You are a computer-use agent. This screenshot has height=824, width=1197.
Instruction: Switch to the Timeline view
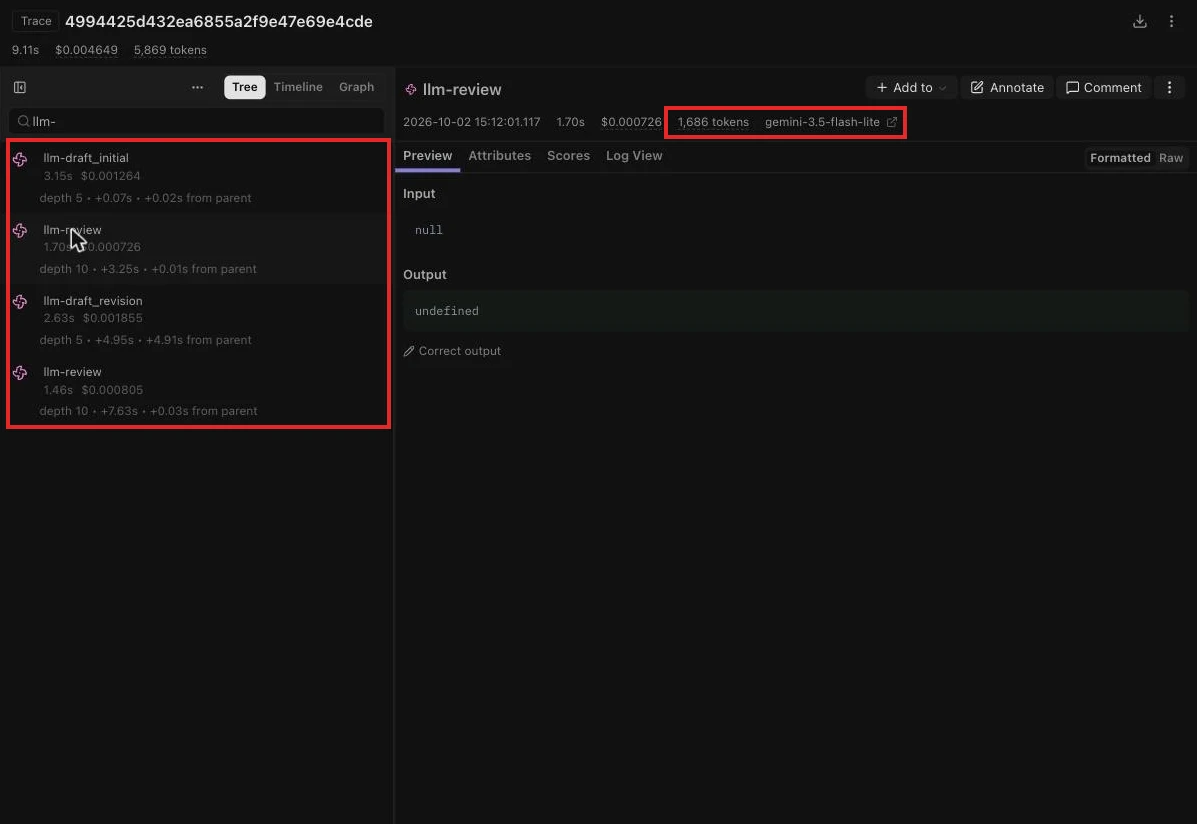tap(298, 87)
